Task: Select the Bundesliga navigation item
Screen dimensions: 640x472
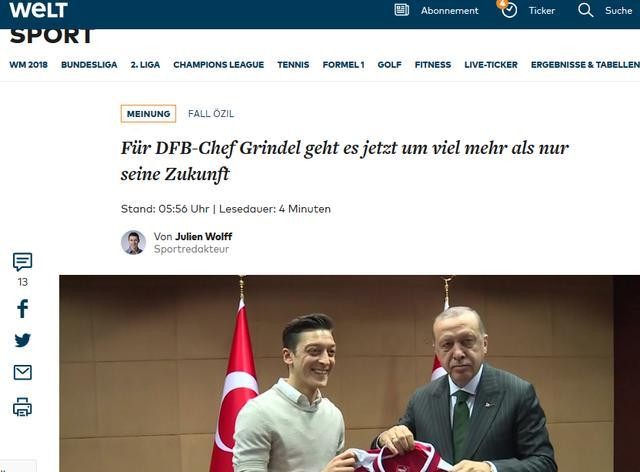Action: point(89,65)
